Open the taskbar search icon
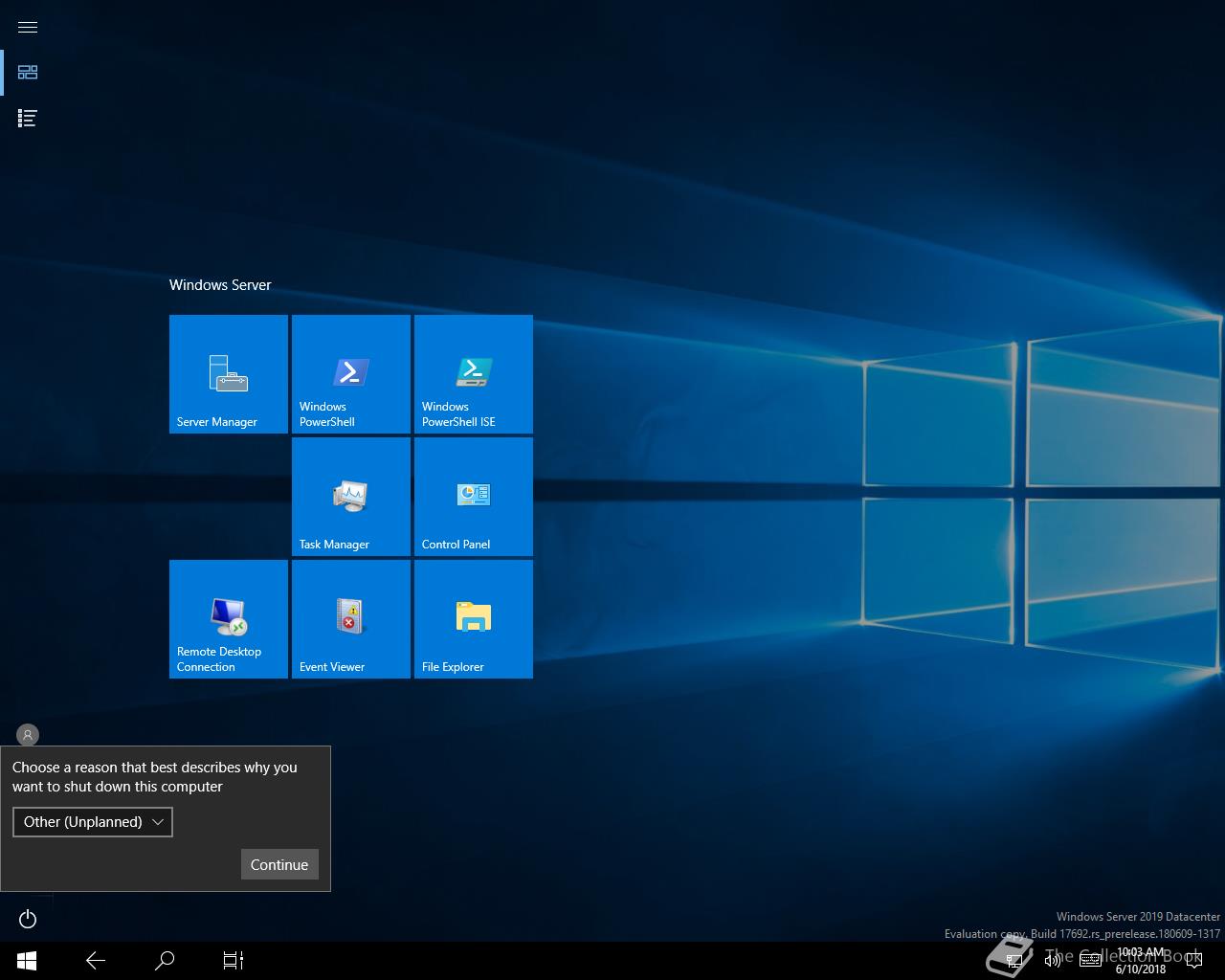The width and height of the screenshot is (1225, 980). 165,961
